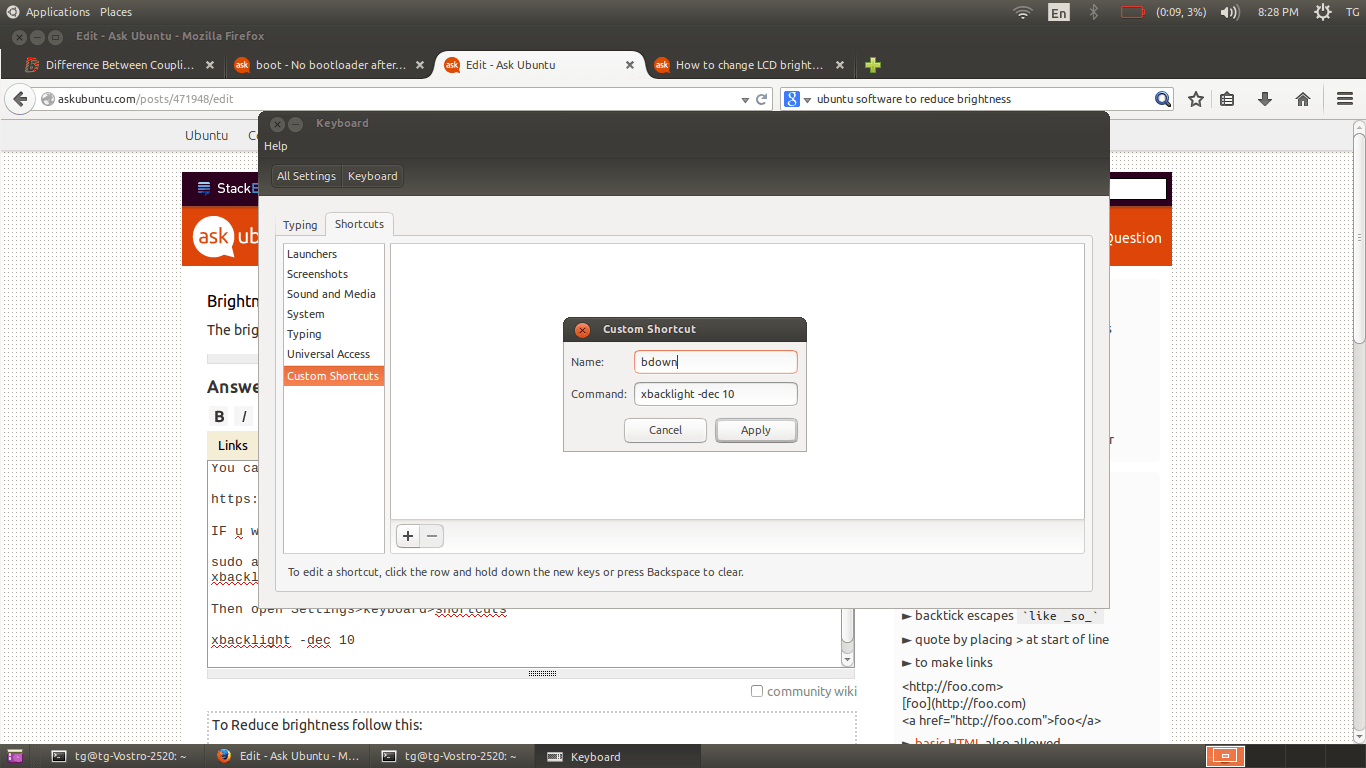Switch to 'Edit - Ask Ubuntu - M...' taskbar item
The image size is (1366, 768).
289,756
